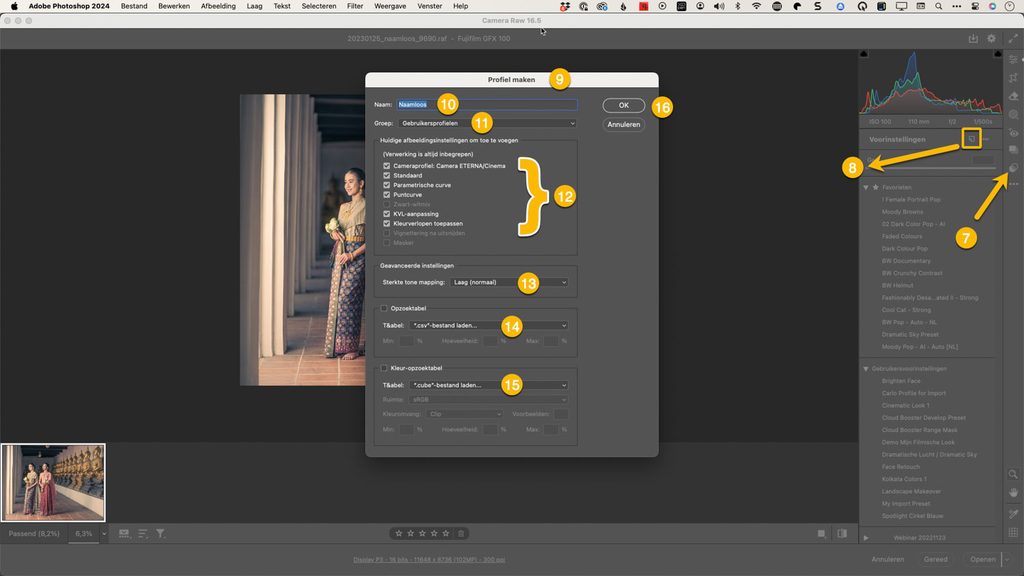Click the save image download icon

pyautogui.click(x=973, y=39)
